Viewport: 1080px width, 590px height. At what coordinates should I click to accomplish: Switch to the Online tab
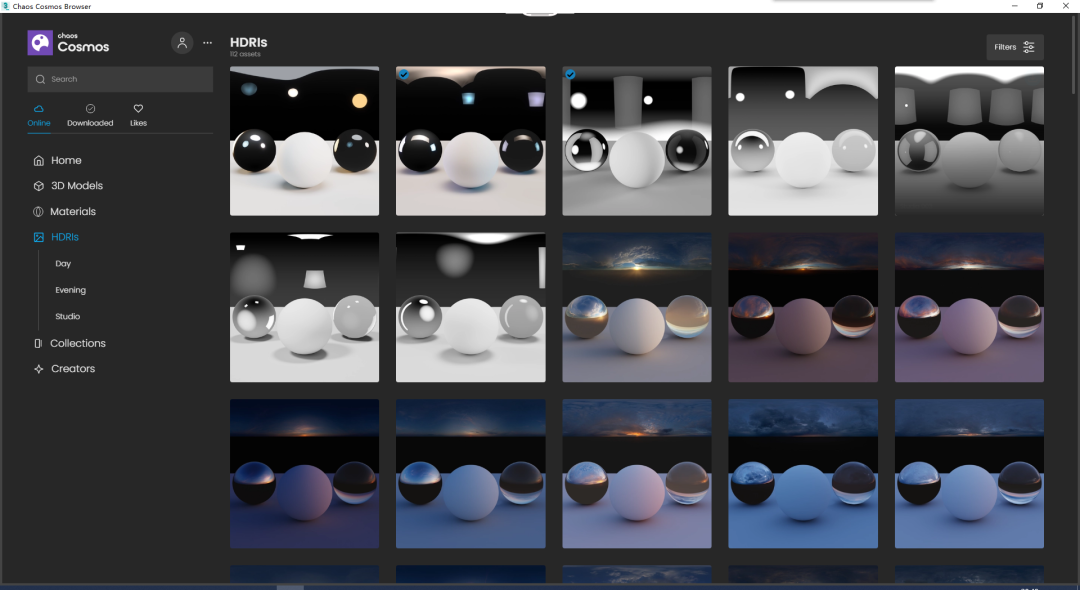[39, 115]
